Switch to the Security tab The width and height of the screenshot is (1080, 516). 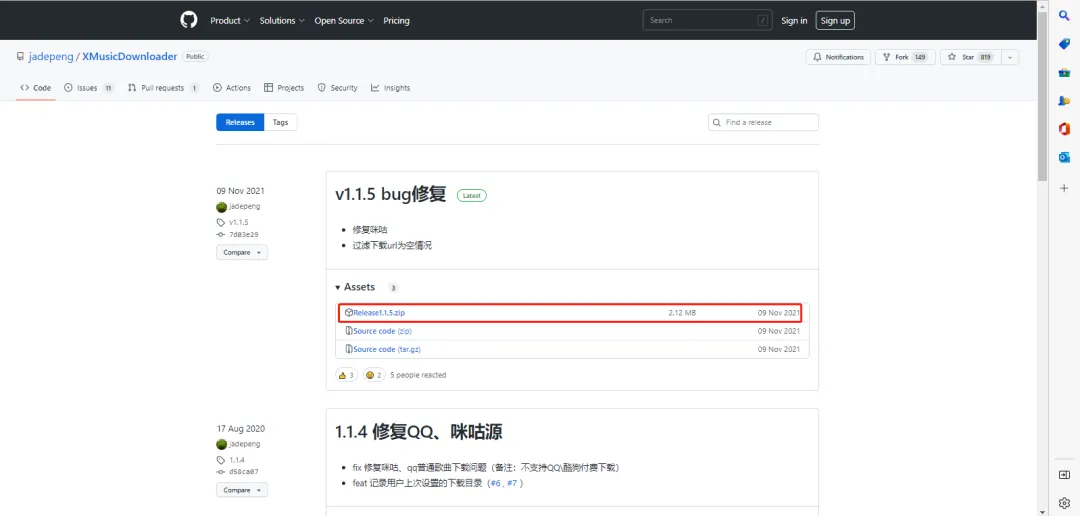pyautogui.click(x=338, y=88)
